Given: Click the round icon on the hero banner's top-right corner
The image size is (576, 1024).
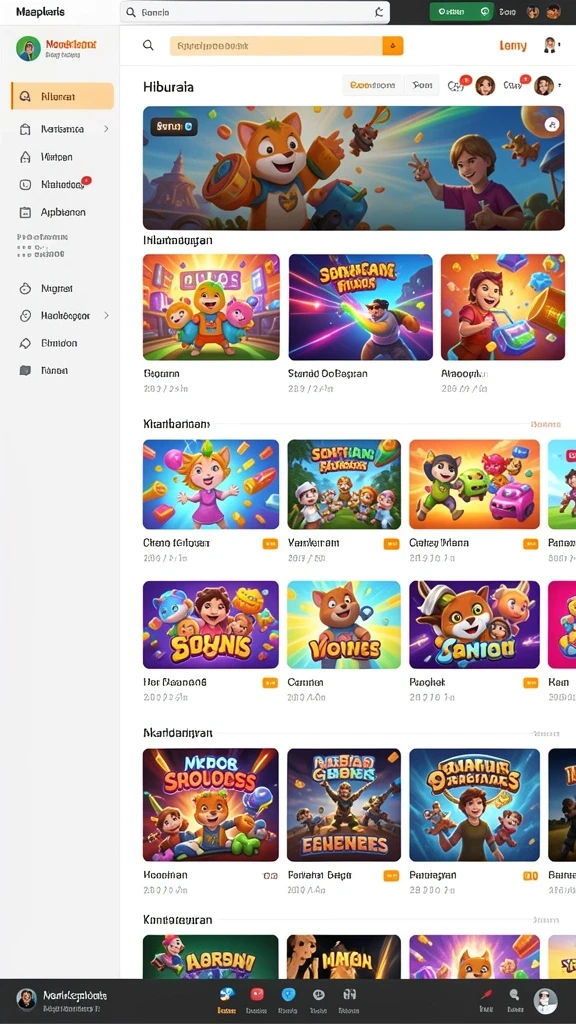Looking at the screenshot, I should [x=551, y=124].
